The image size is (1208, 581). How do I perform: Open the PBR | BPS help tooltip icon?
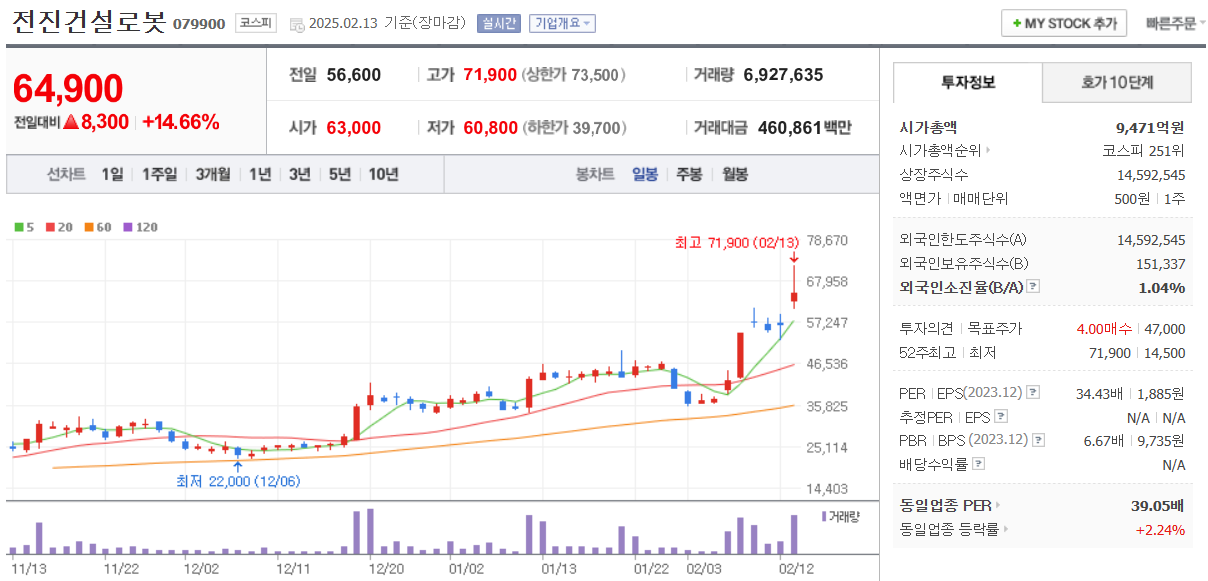pyautogui.click(x=1037, y=439)
